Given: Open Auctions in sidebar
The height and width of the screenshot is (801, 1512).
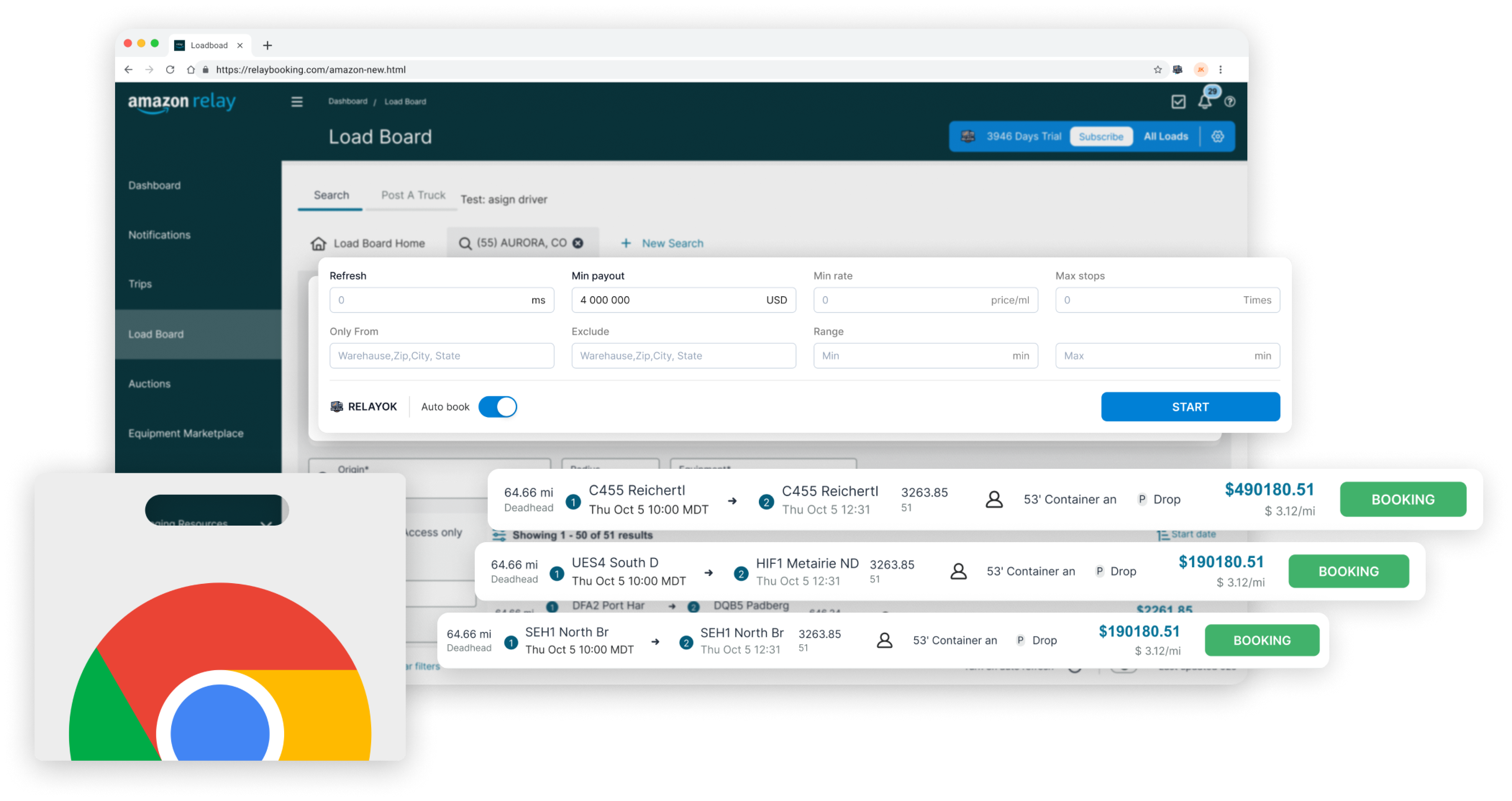Looking at the screenshot, I should coord(149,384).
